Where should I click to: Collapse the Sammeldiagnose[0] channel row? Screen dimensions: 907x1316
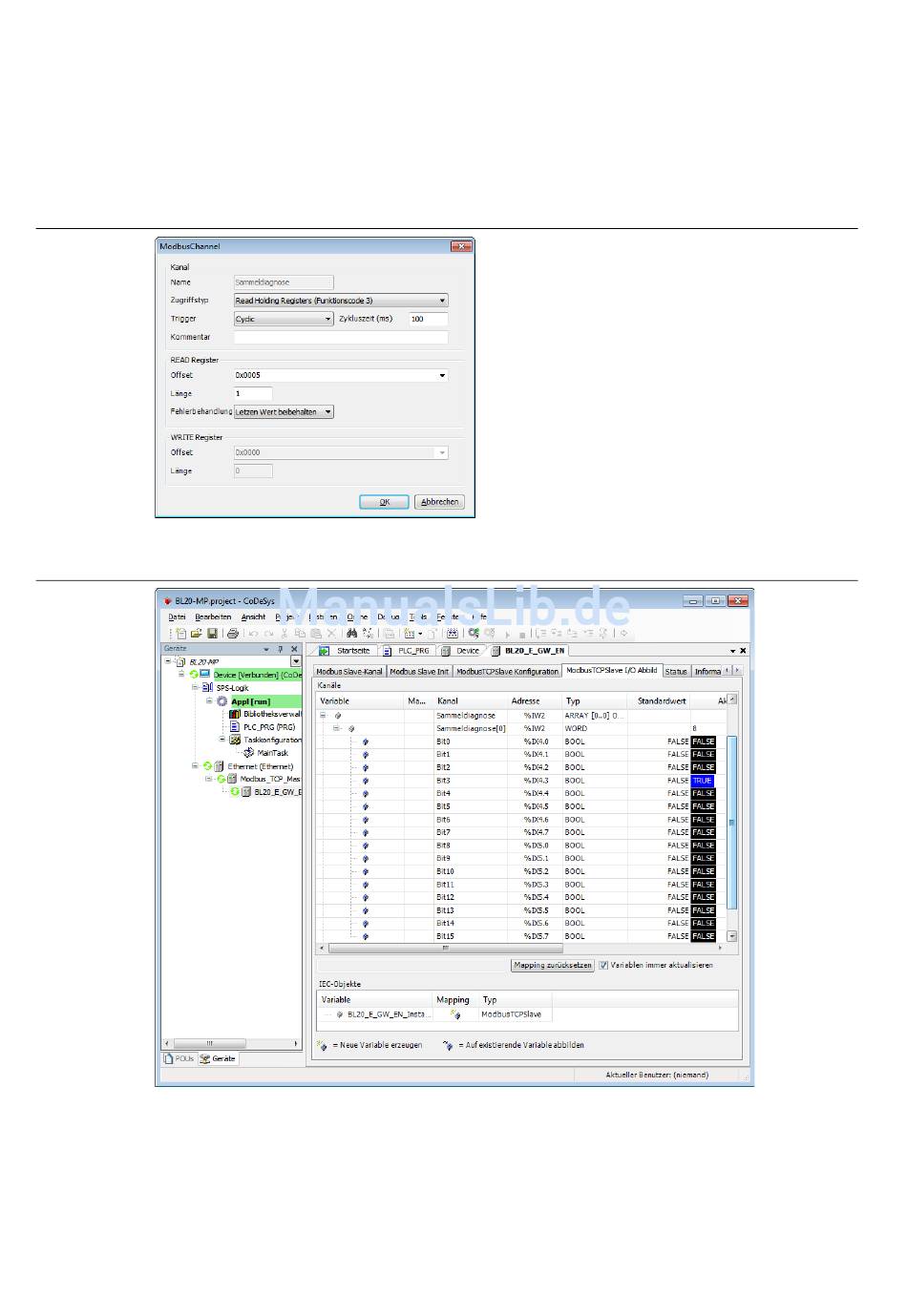pyautogui.click(x=337, y=728)
